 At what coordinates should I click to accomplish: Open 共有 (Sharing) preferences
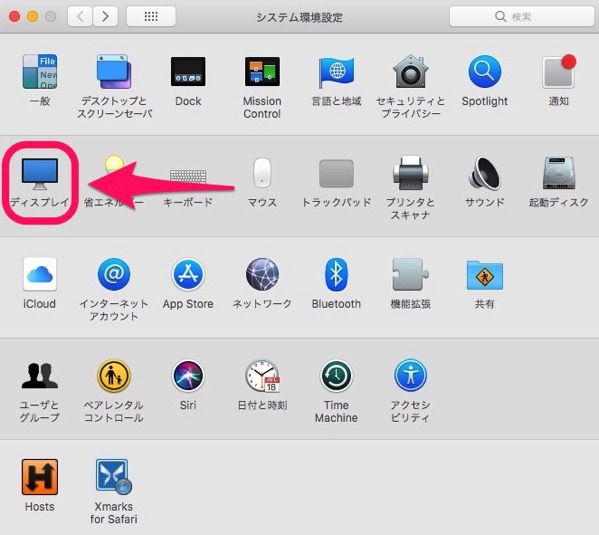(484, 275)
